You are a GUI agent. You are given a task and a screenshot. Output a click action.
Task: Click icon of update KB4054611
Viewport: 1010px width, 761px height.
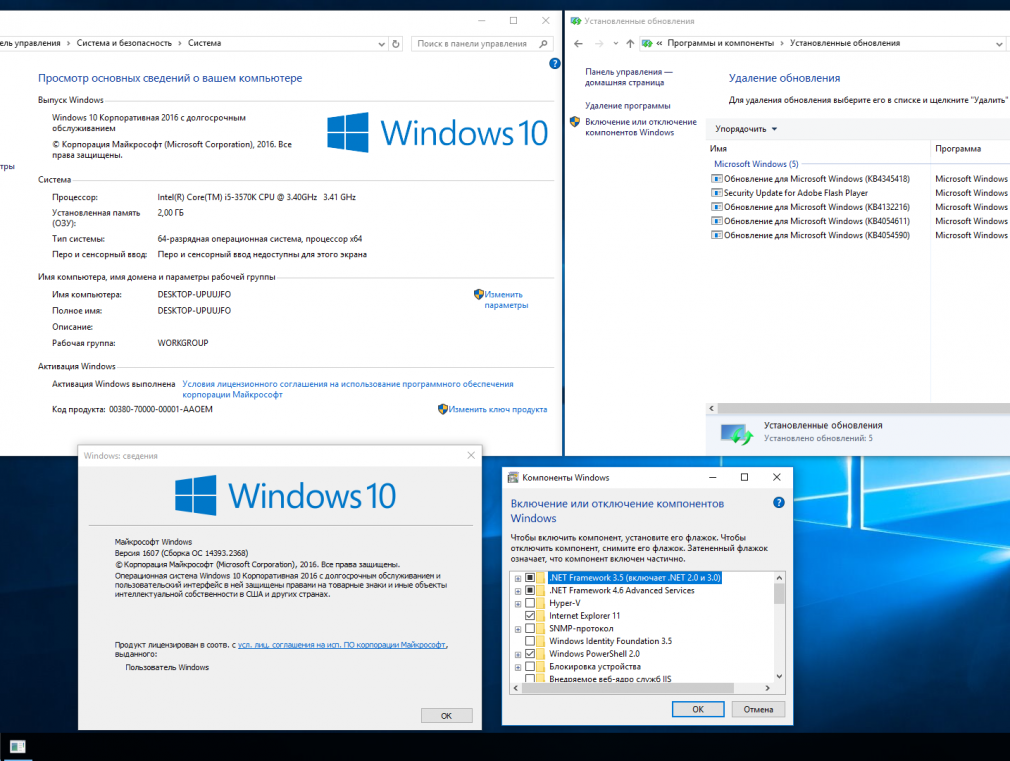click(716, 221)
